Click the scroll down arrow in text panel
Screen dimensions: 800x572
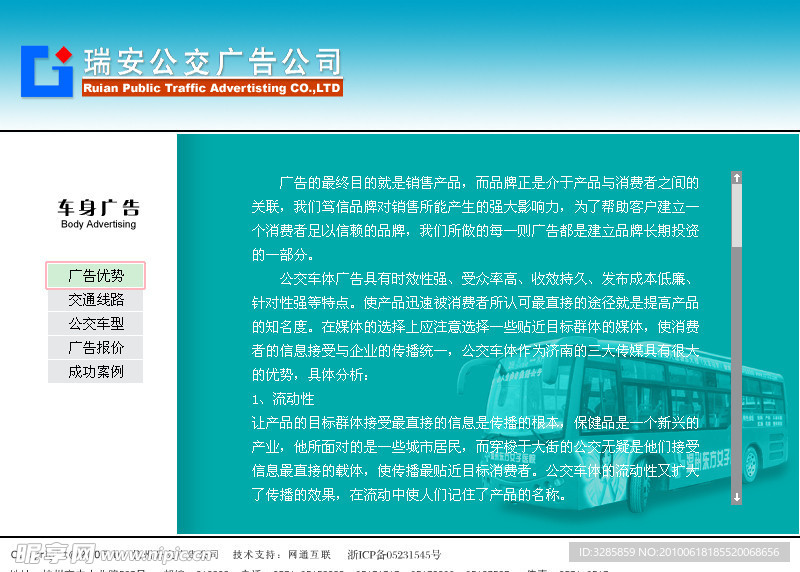736,497
